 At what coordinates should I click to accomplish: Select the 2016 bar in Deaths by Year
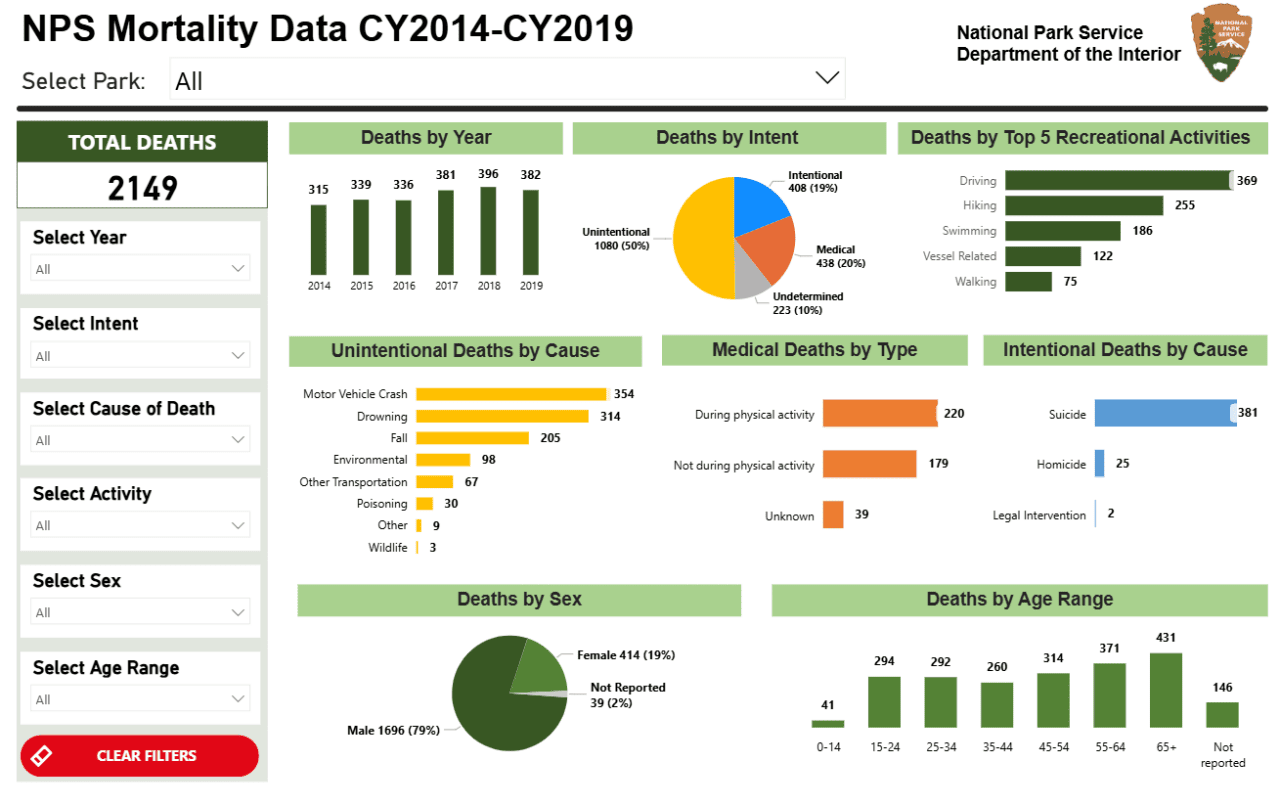[403, 238]
